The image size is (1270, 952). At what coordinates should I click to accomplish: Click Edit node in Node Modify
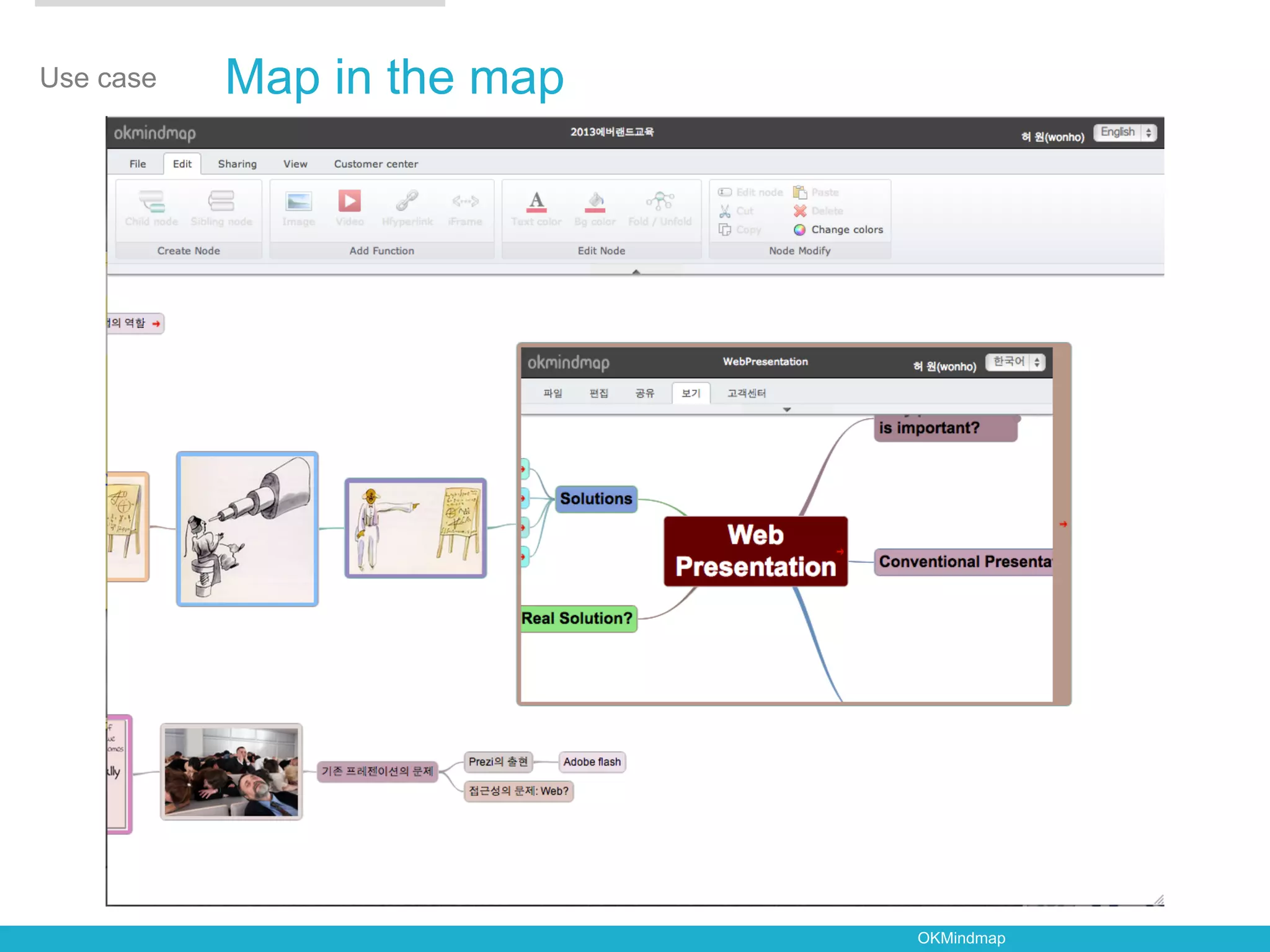tap(750, 192)
